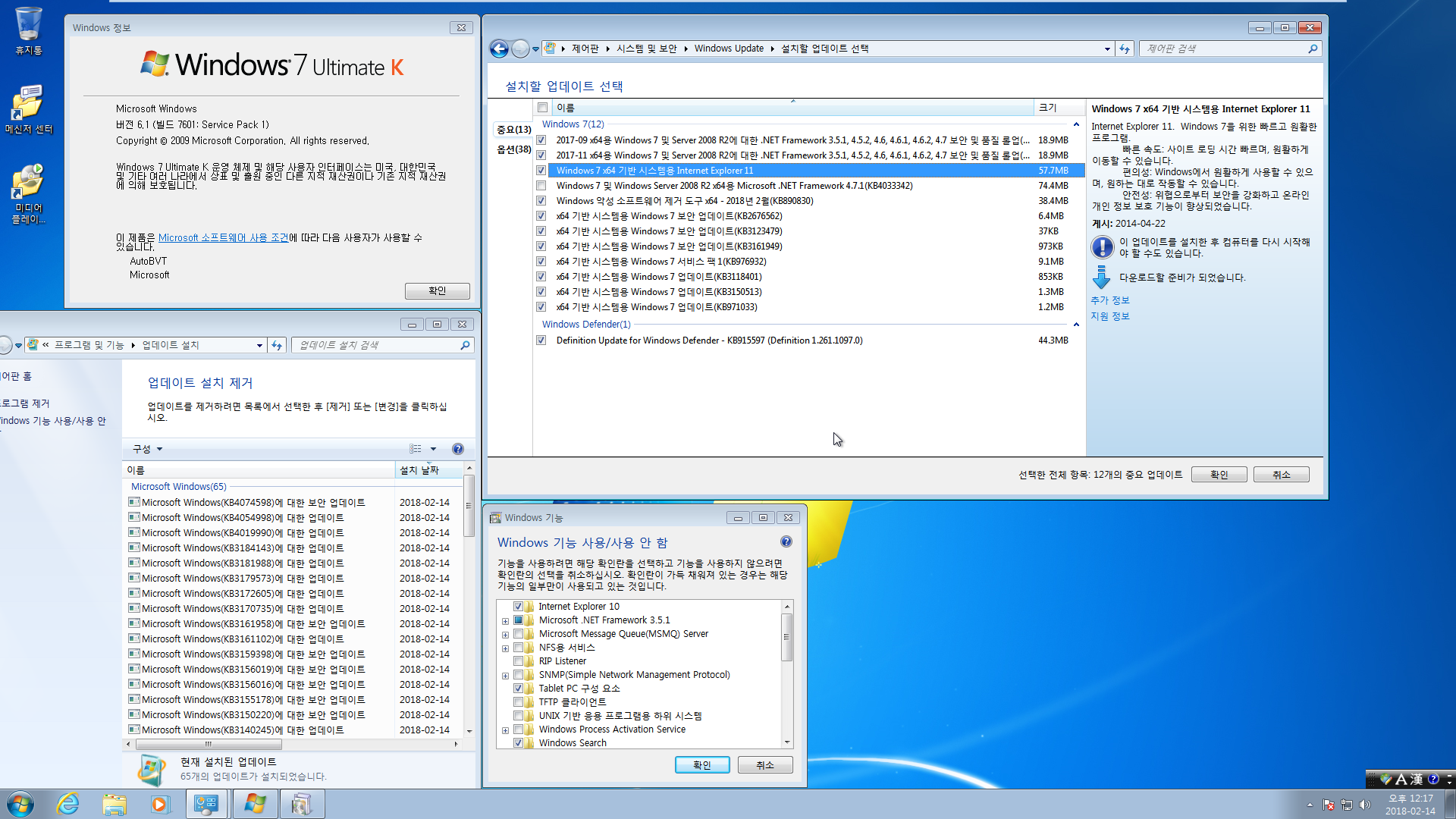Click the Control Panel breadcrumb item
The image size is (1456, 819).
click(x=585, y=49)
